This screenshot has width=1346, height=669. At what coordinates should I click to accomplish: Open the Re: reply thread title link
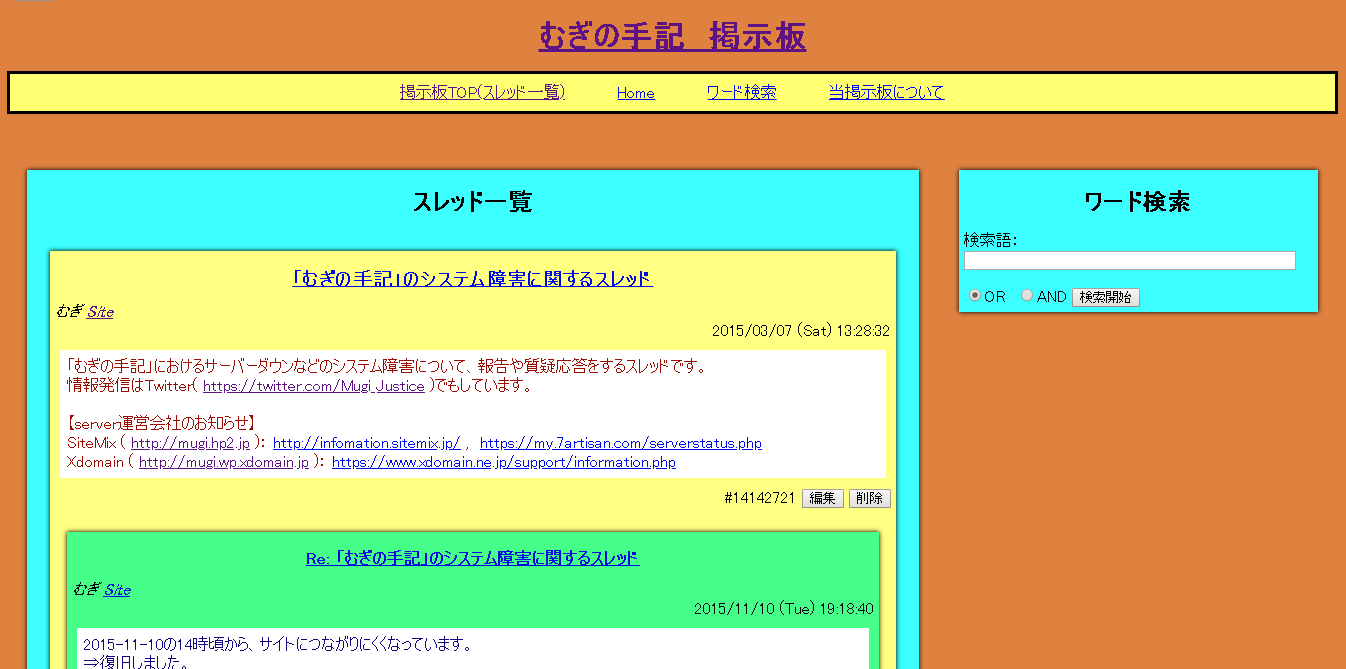point(472,558)
